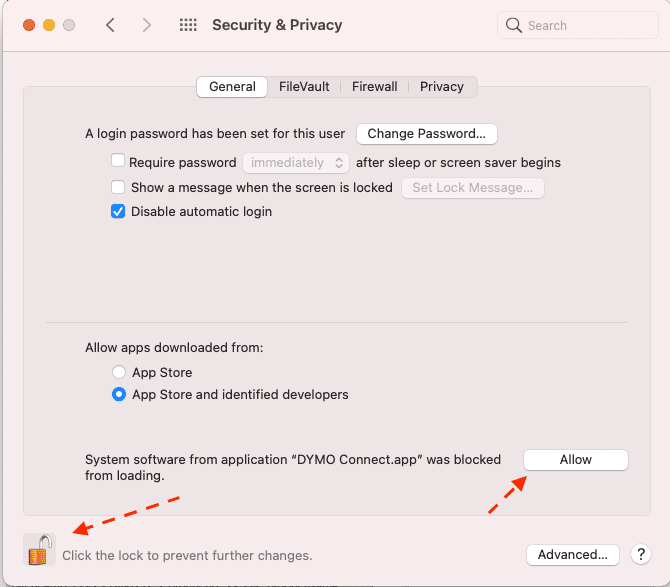Click the Search field
Image resolution: width=670 pixels, height=587 pixels.
click(578, 25)
